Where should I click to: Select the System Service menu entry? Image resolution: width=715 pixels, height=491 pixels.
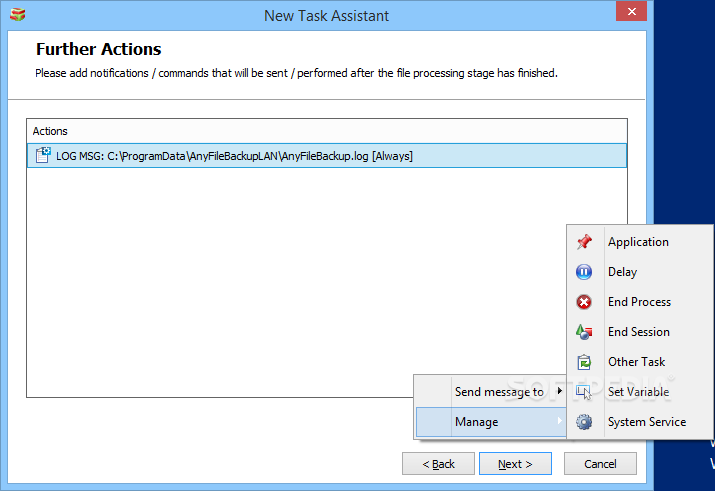640,422
